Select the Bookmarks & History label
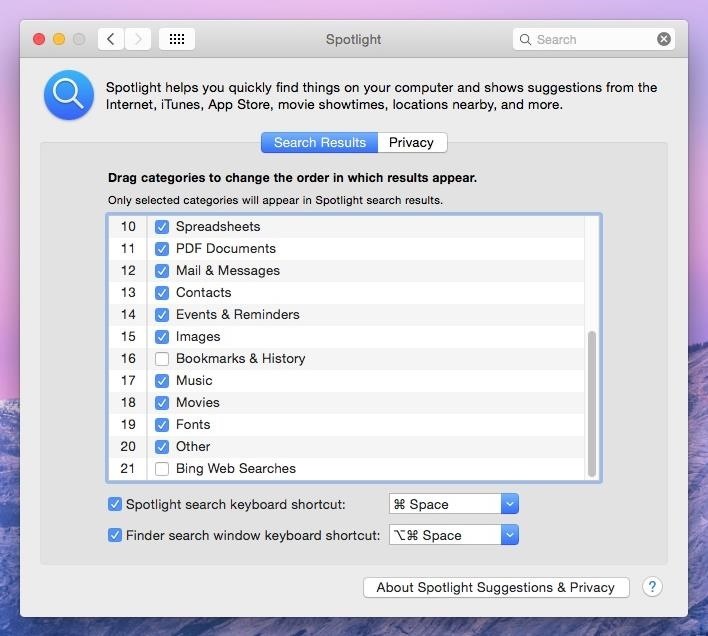Screen dimensions: 708x636 click(241, 359)
